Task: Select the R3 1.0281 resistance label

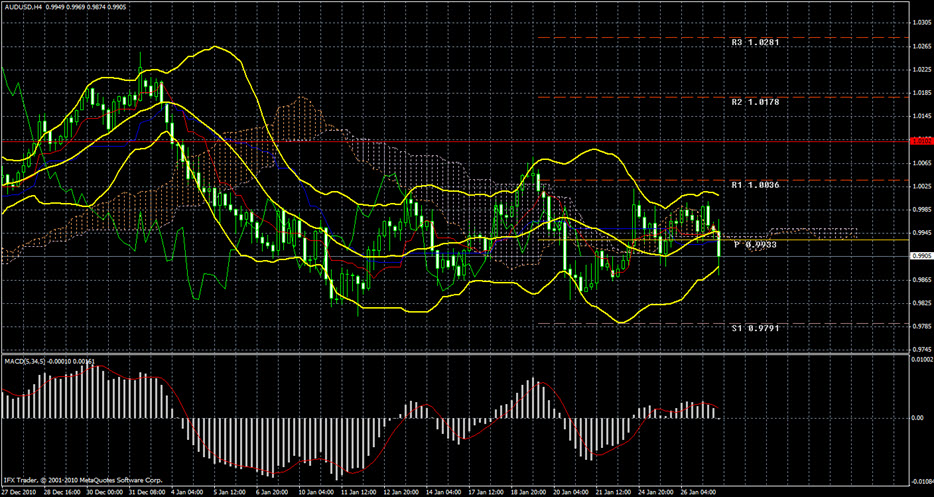Action: (755, 43)
